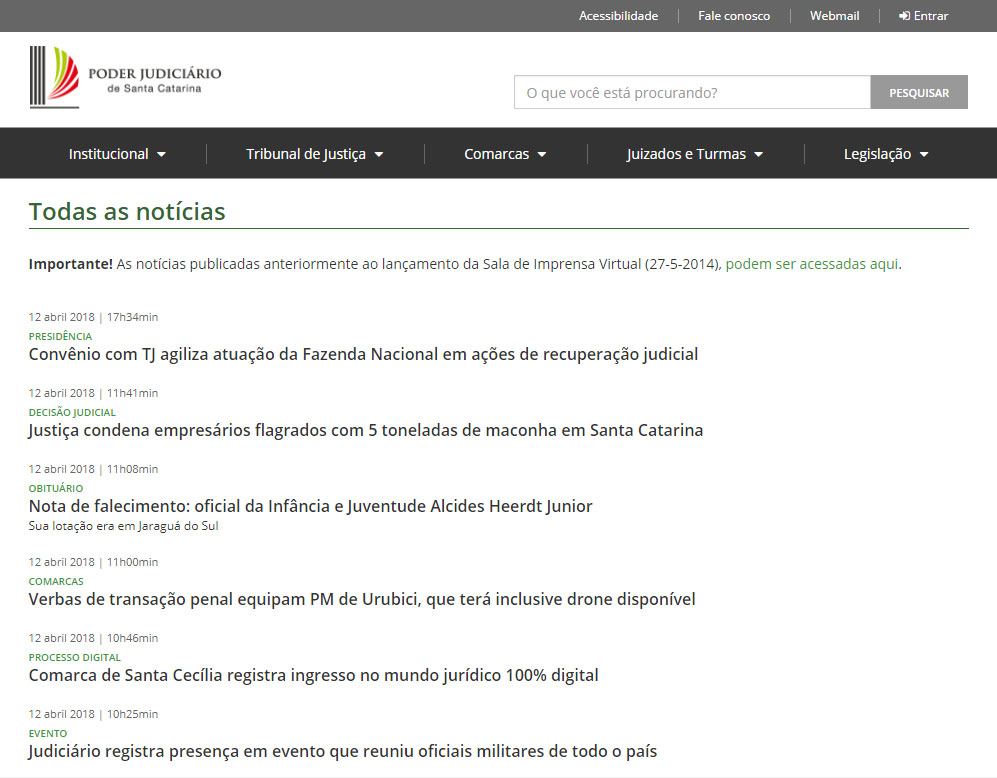Open the Tribunal de Justiça dropdown

coord(314,154)
